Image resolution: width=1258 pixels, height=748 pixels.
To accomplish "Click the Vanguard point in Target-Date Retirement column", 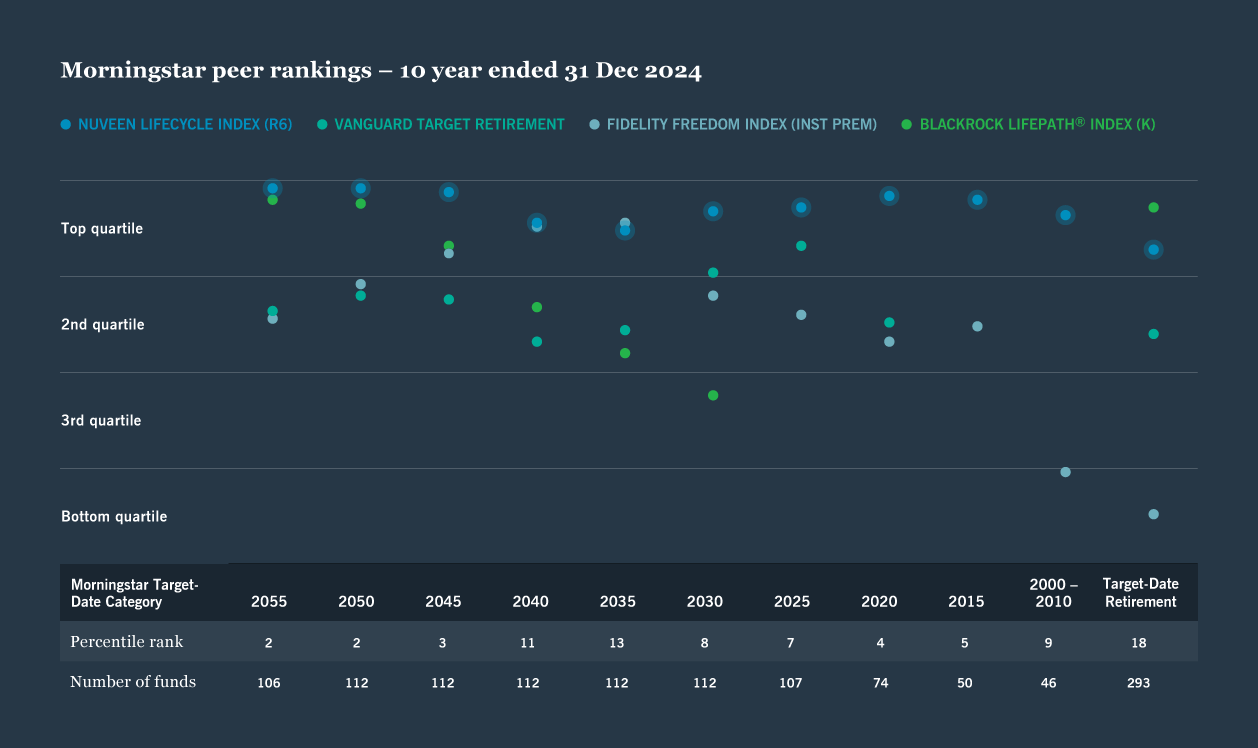I will click(1153, 334).
